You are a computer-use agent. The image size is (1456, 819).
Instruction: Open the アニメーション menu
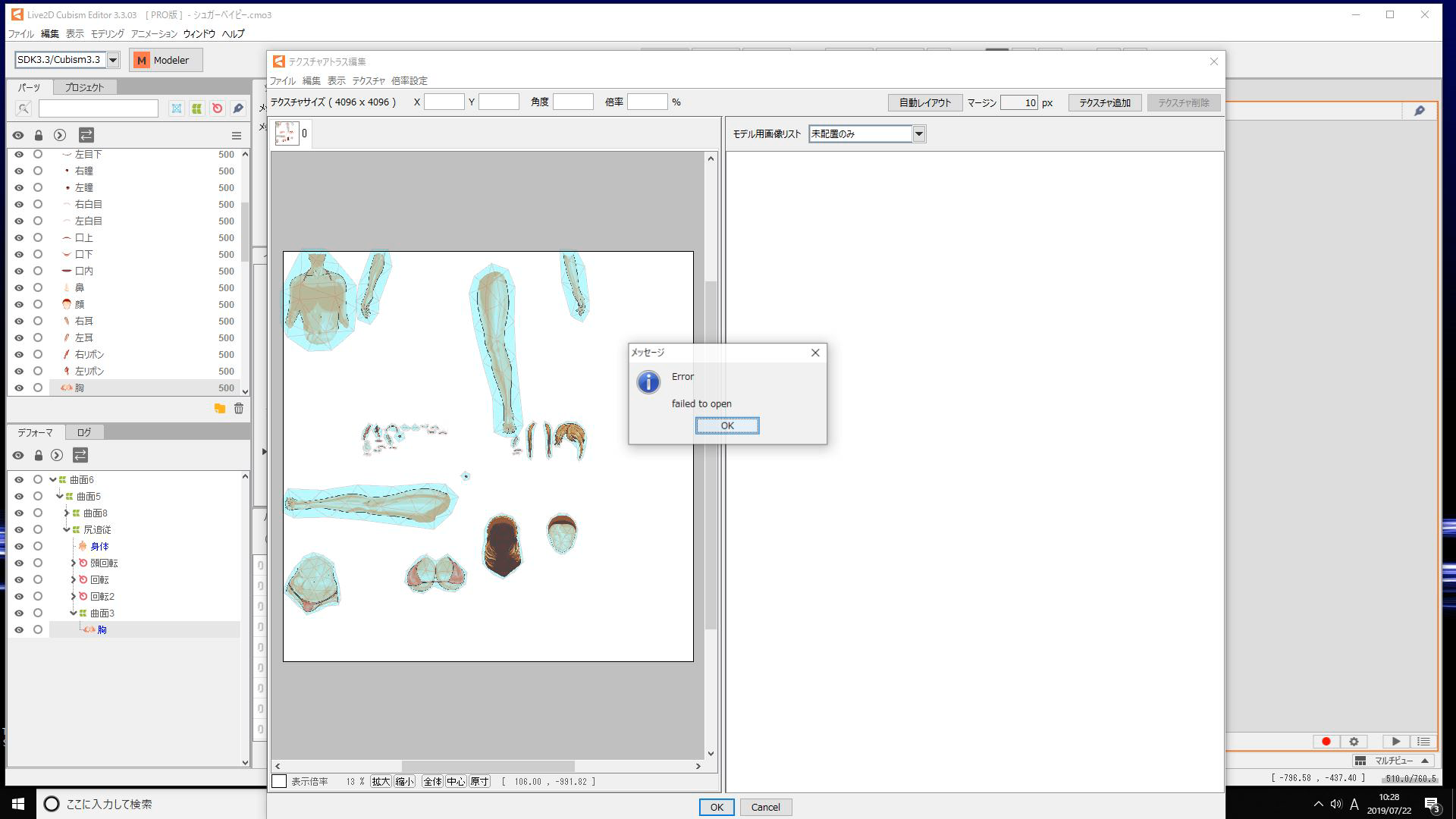point(154,34)
